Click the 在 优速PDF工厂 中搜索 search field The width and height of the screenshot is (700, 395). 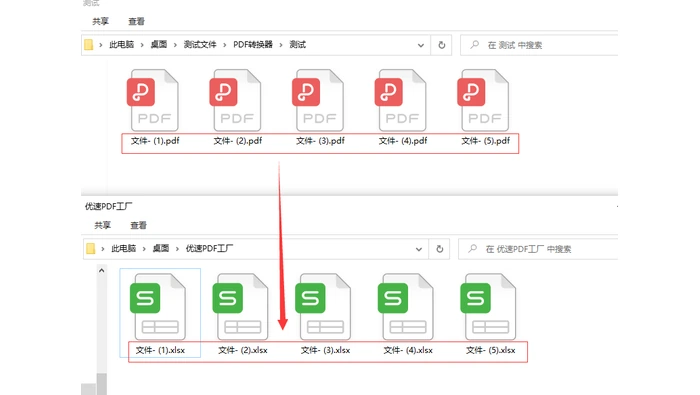(x=538, y=249)
